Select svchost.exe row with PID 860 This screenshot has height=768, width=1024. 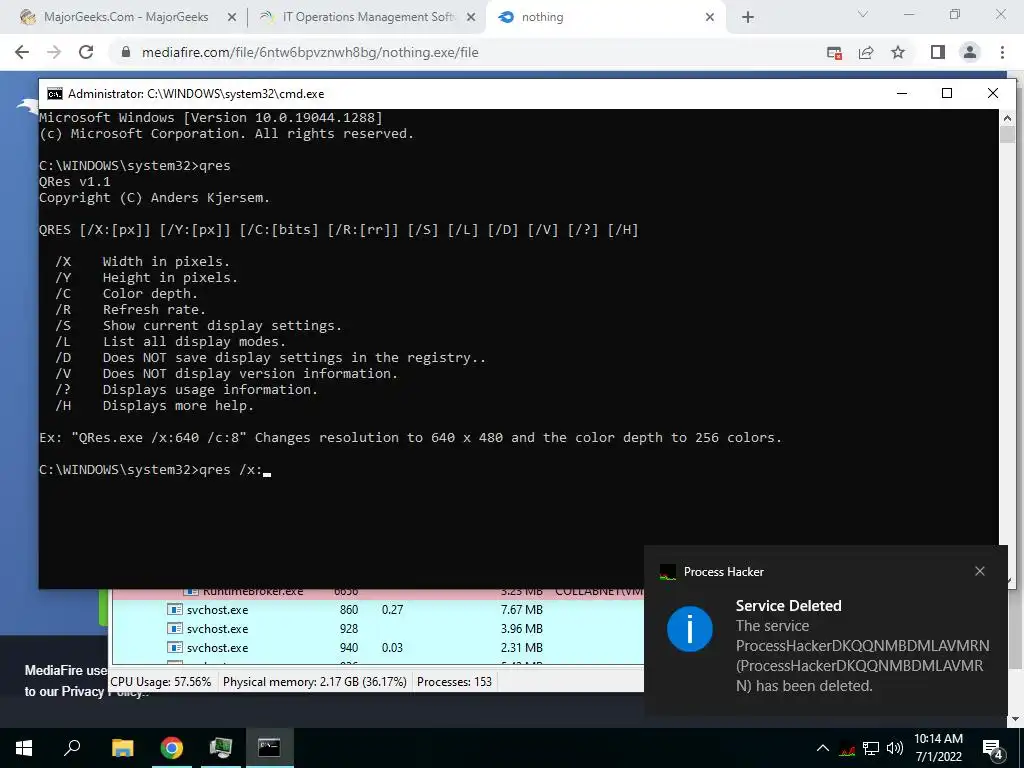click(377, 609)
